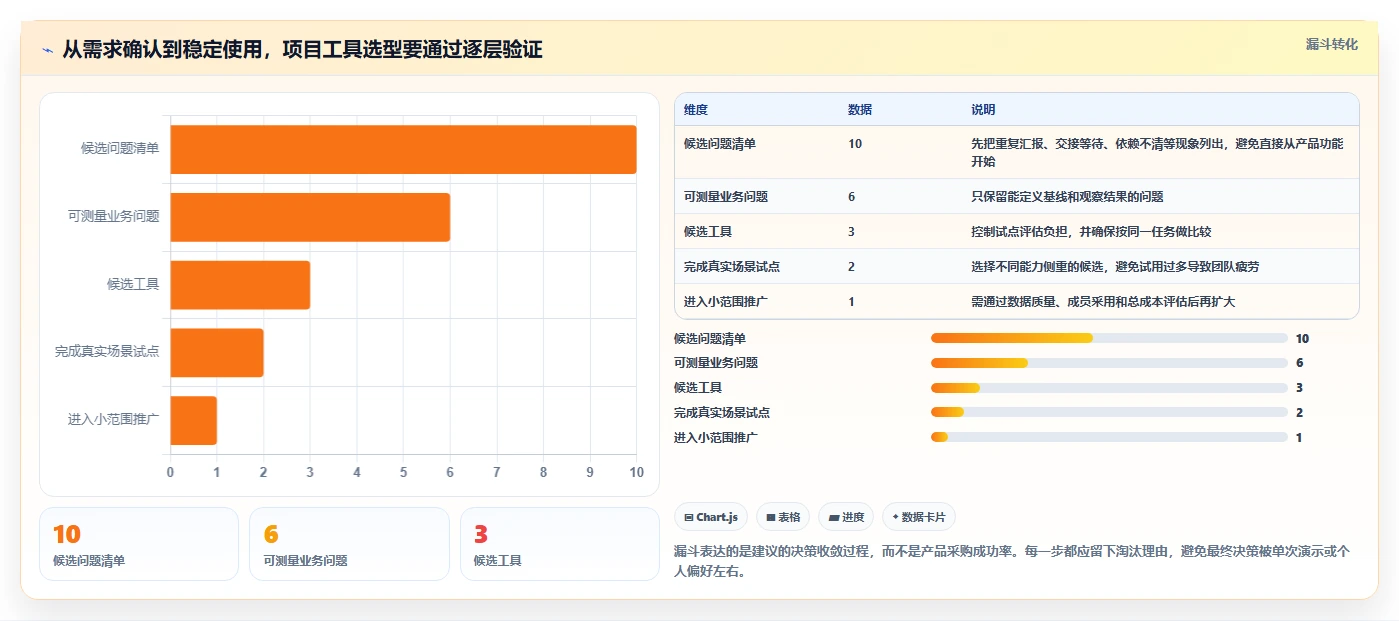
Task: Click table value 6 in the 数据 column
Action: [852, 197]
